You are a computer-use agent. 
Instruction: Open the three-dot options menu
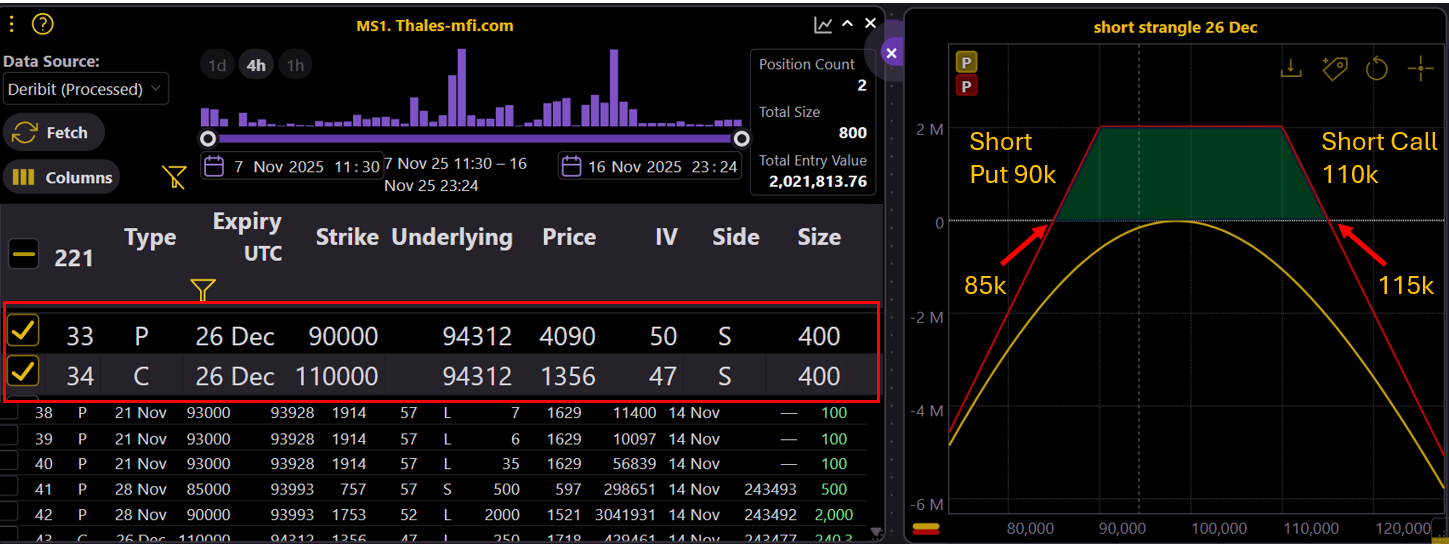[10, 25]
